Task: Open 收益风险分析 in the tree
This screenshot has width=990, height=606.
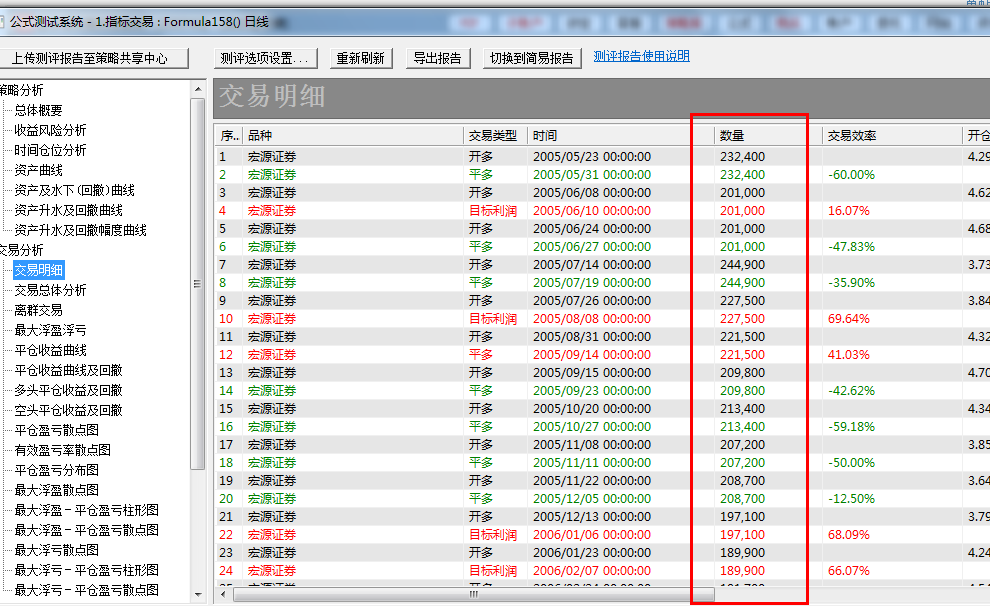Action: pos(50,130)
